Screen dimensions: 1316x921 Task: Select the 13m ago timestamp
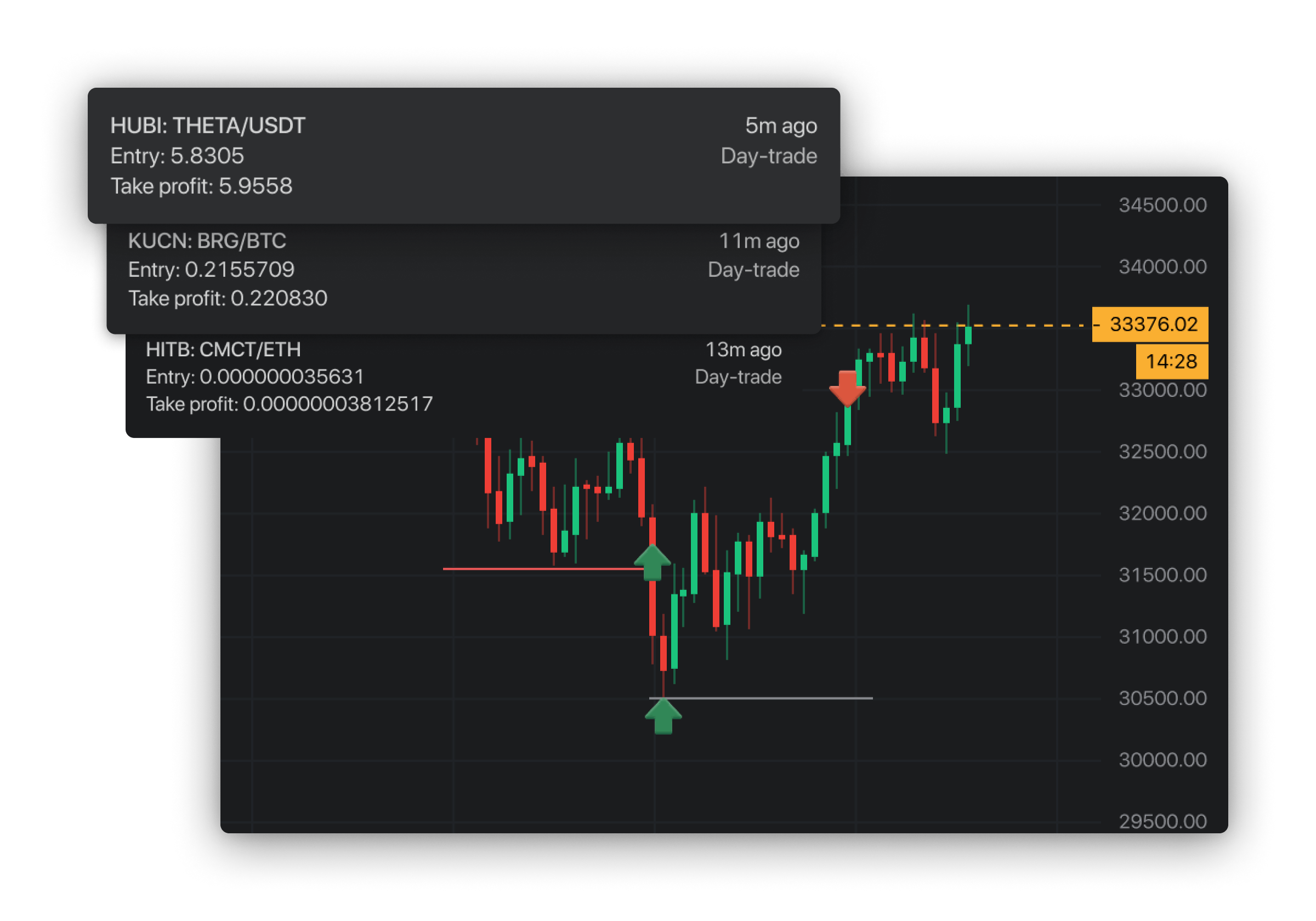click(x=744, y=350)
